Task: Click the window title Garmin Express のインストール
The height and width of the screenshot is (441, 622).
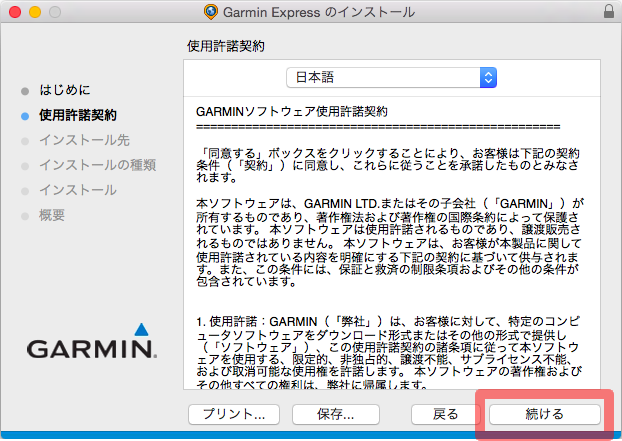Action: [x=319, y=12]
